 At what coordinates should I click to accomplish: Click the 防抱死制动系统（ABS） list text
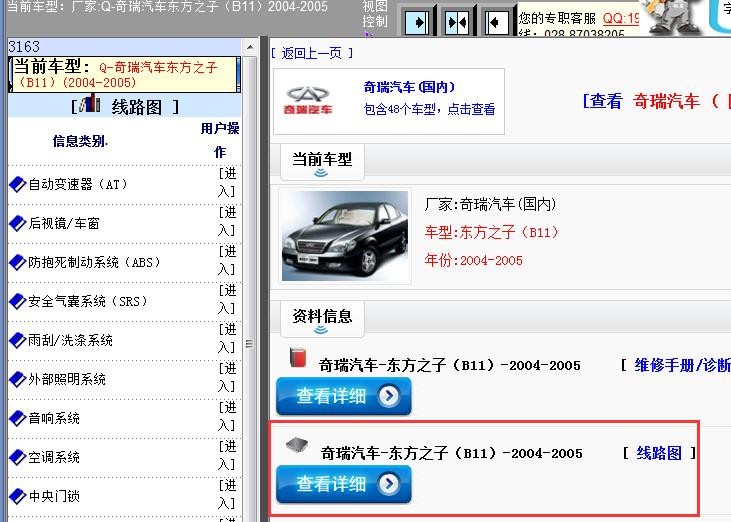(95, 262)
